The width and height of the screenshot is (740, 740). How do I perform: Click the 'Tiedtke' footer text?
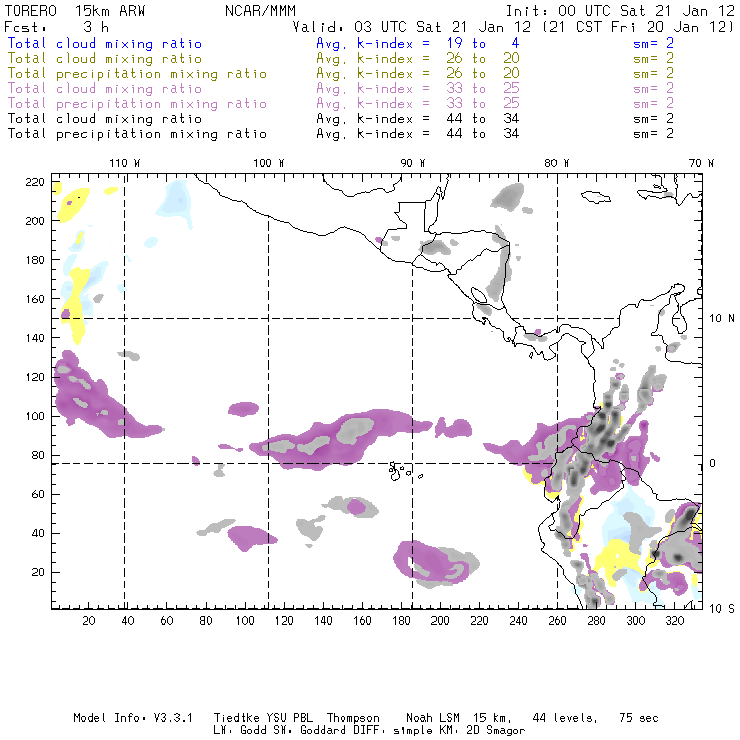(236, 718)
